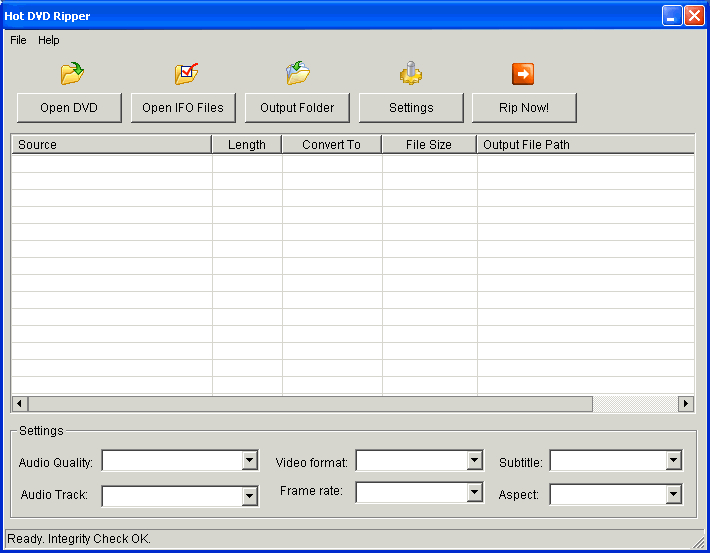Expand the Frame rate dropdown
The width and height of the screenshot is (710, 553).
click(475, 492)
